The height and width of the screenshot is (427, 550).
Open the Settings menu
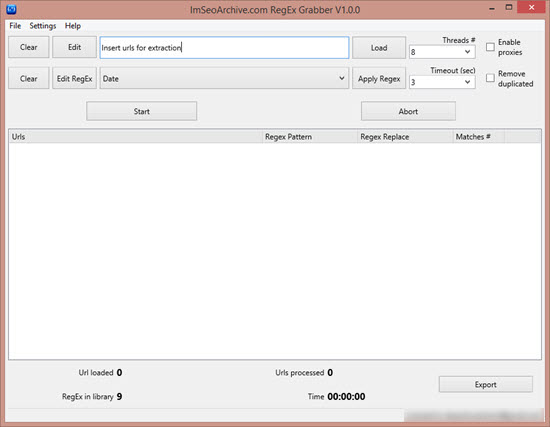click(43, 26)
